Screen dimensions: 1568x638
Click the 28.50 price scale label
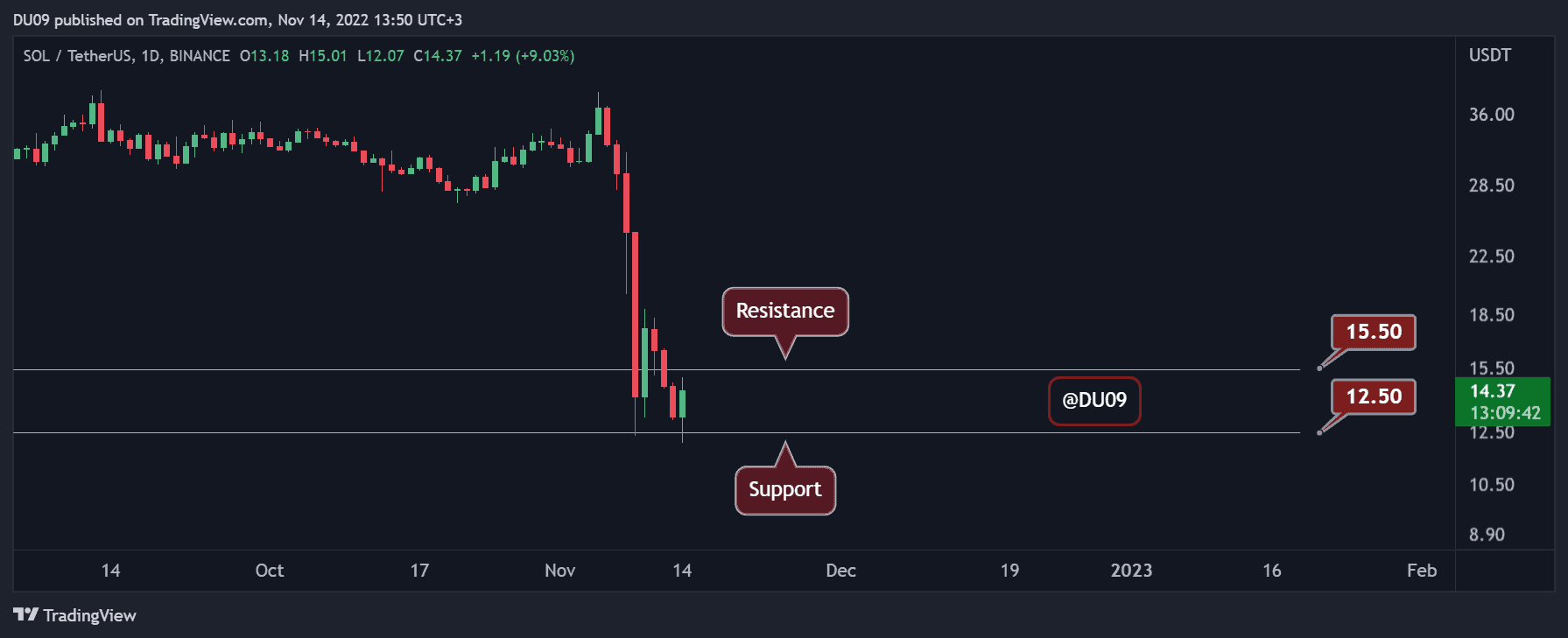click(x=1491, y=186)
